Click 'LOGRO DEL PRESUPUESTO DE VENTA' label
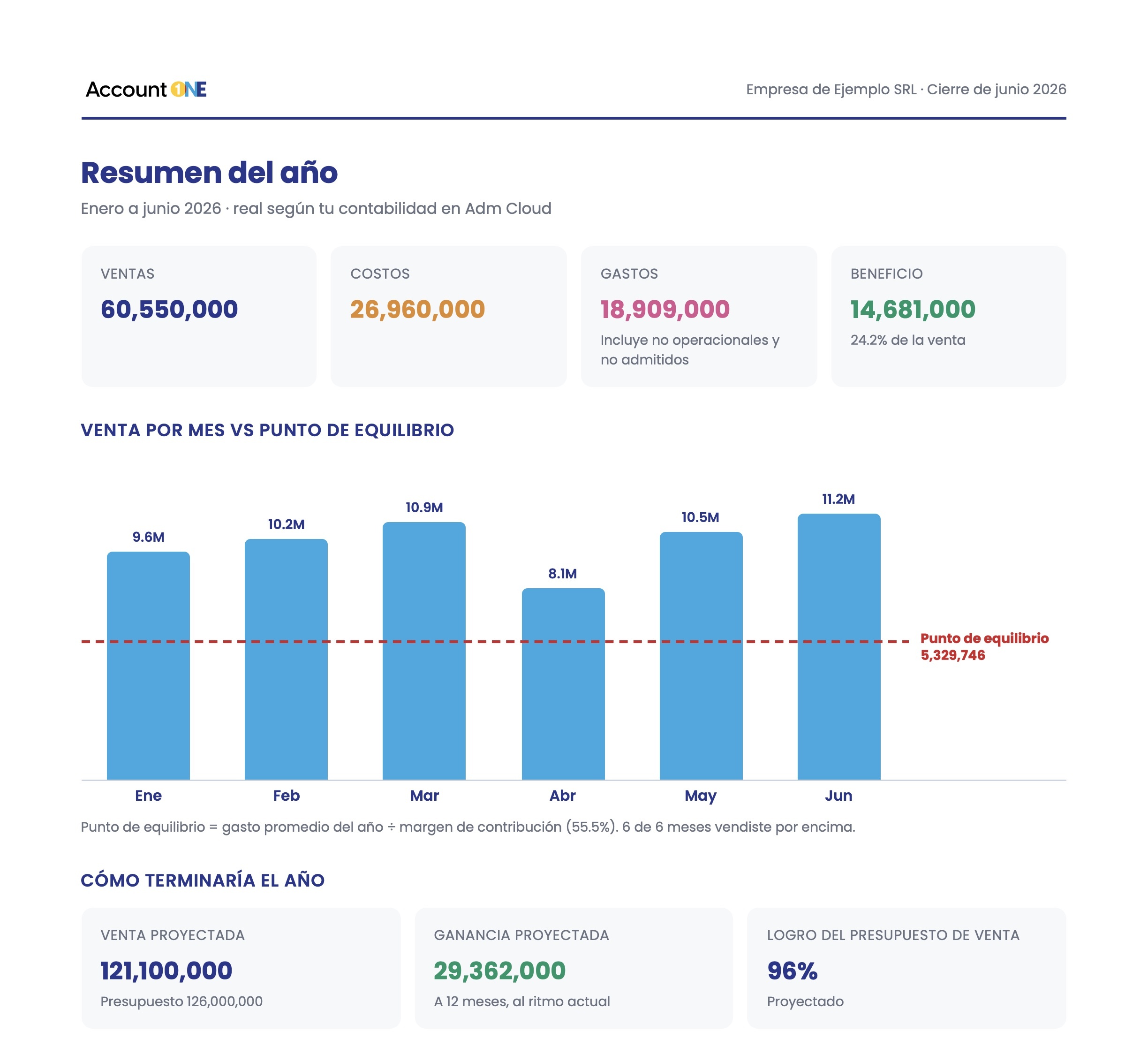 click(x=893, y=935)
